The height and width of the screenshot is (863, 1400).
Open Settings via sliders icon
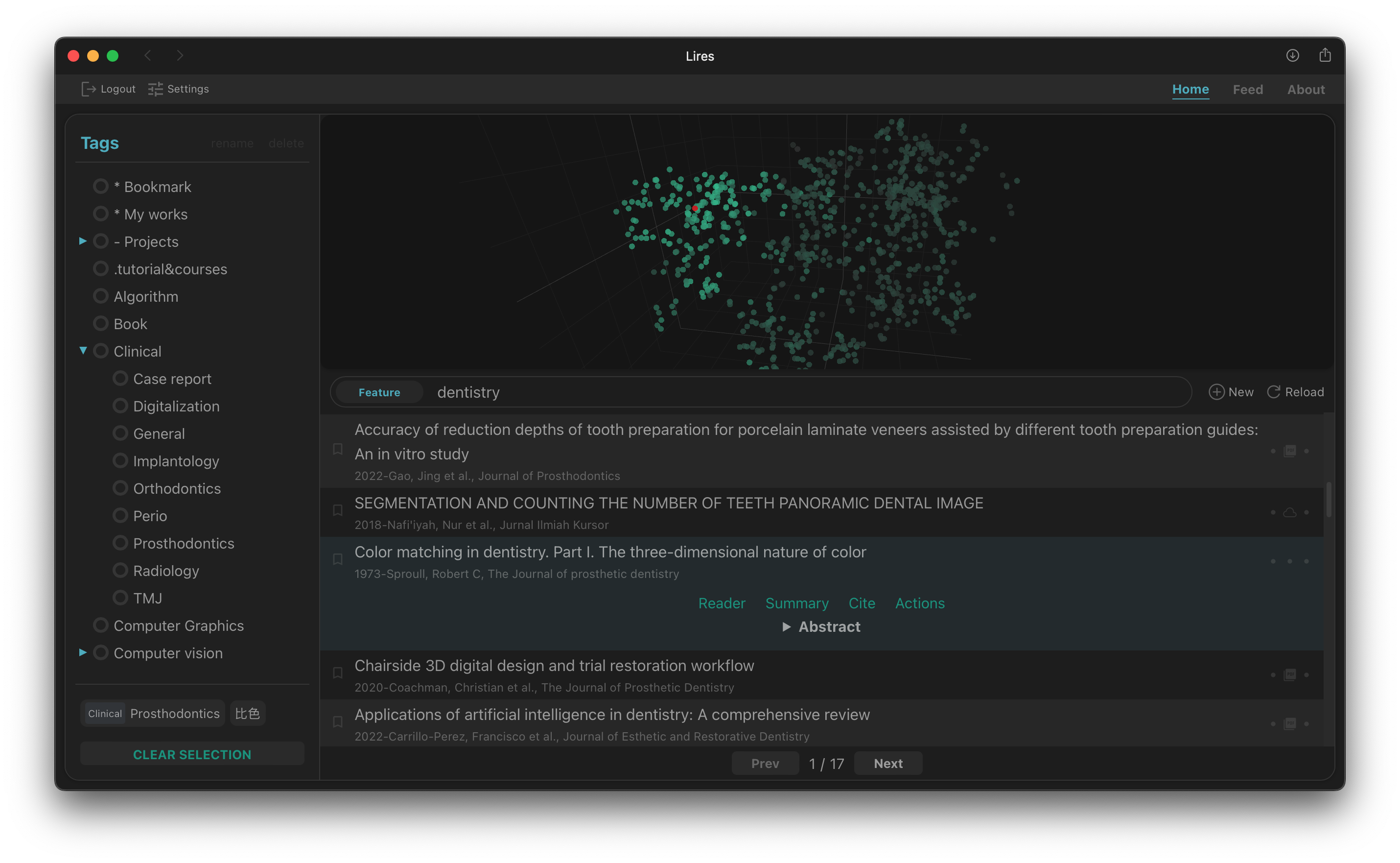point(155,89)
